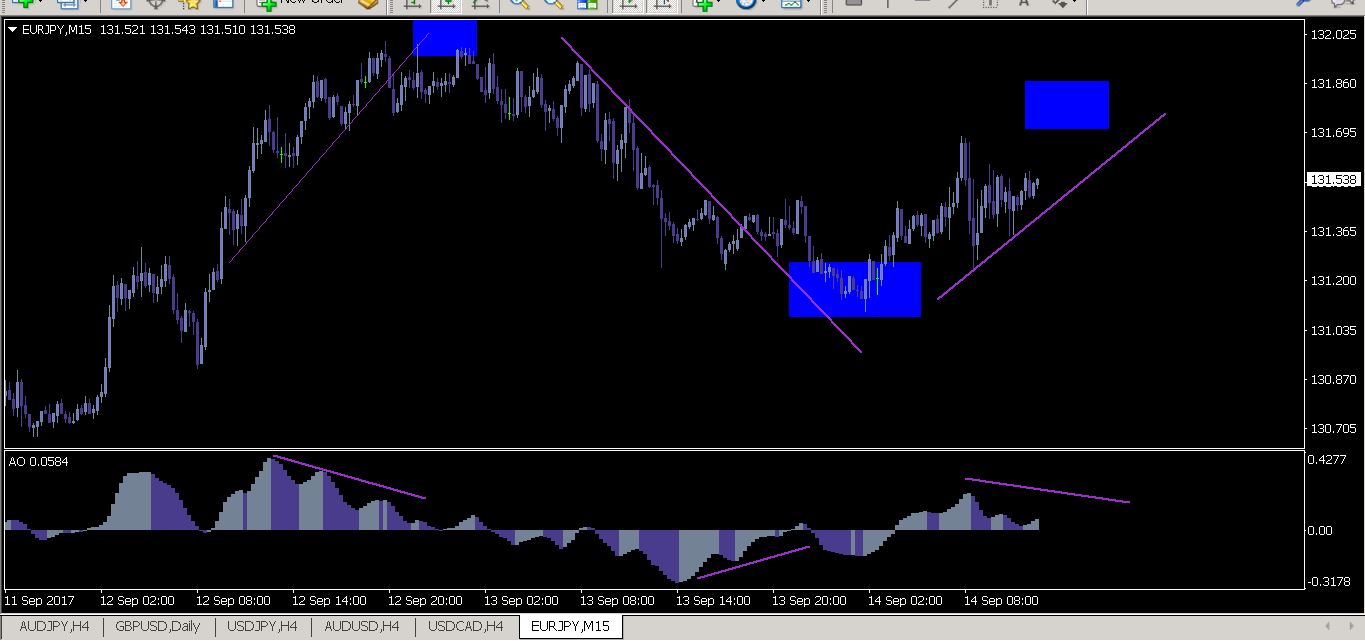This screenshot has width=1365, height=641.
Task: Select the AO rising line below zero
Action: point(753,562)
